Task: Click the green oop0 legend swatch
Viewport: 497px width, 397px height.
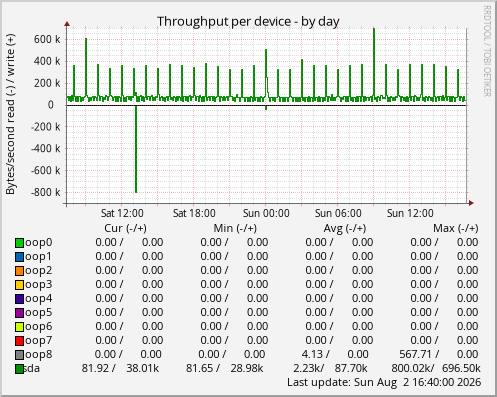Action: (19, 243)
